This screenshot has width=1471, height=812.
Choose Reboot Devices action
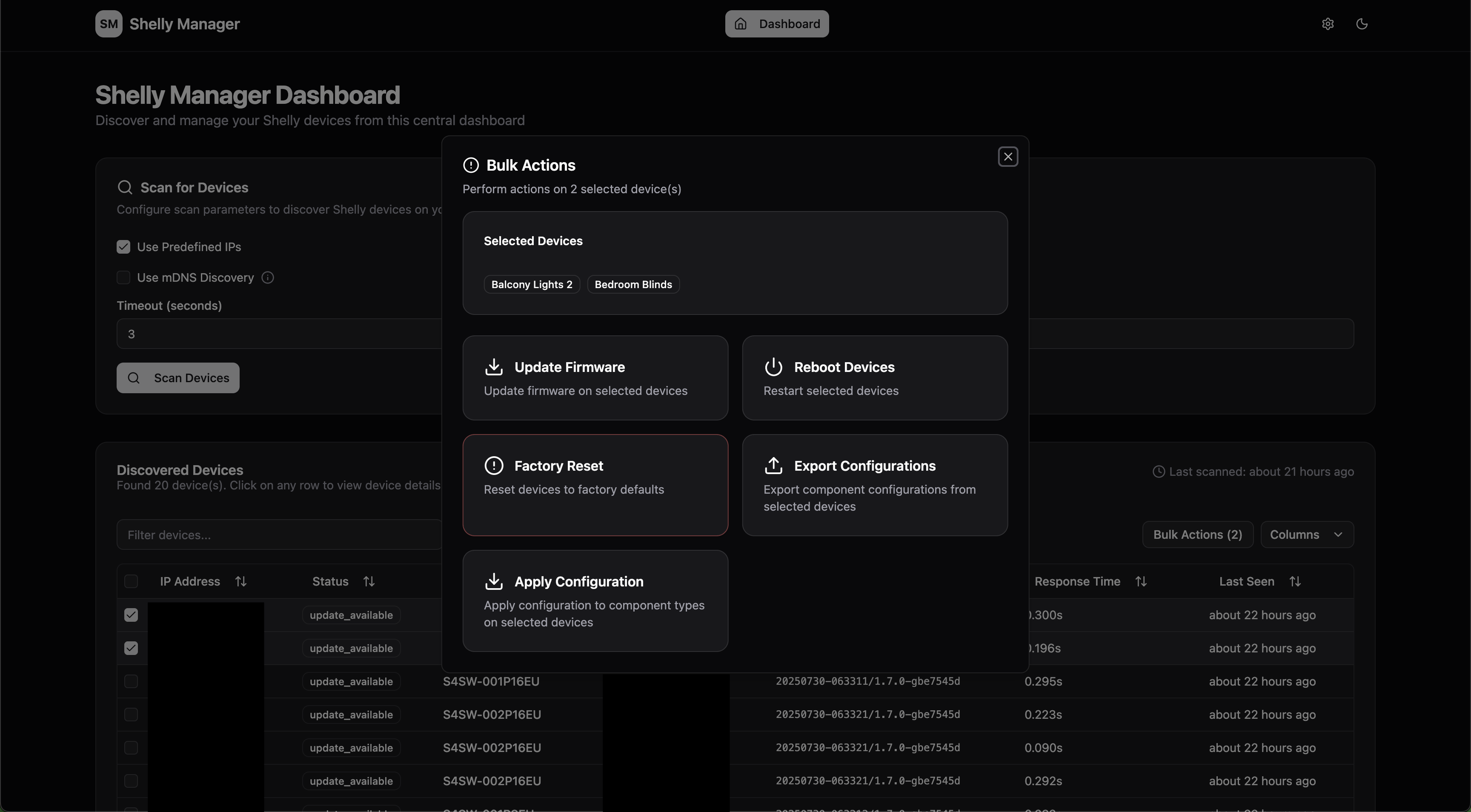pyautogui.click(x=875, y=378)
